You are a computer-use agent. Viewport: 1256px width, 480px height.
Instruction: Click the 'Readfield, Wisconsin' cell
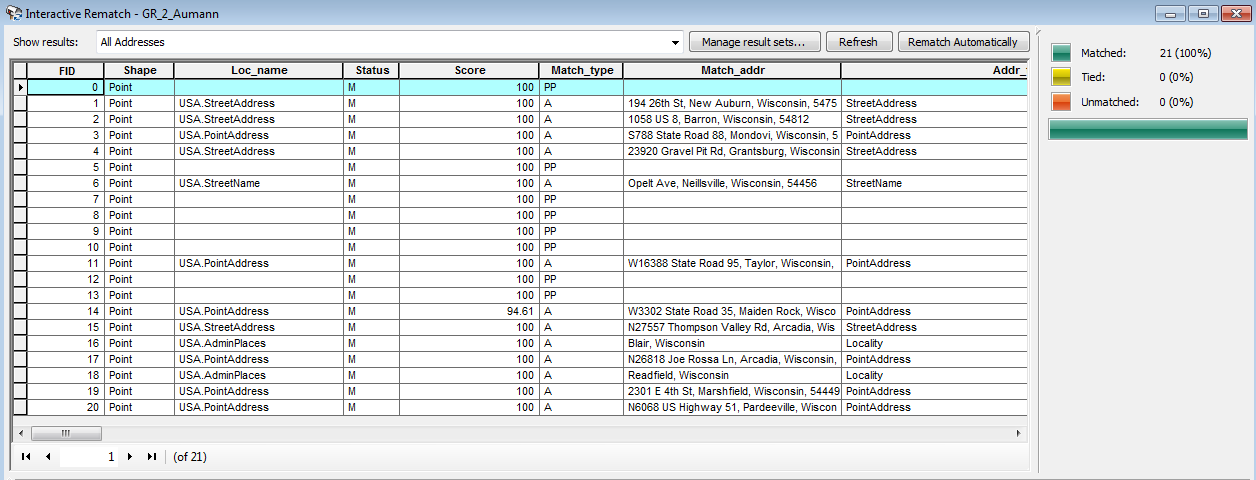[732, 375]
